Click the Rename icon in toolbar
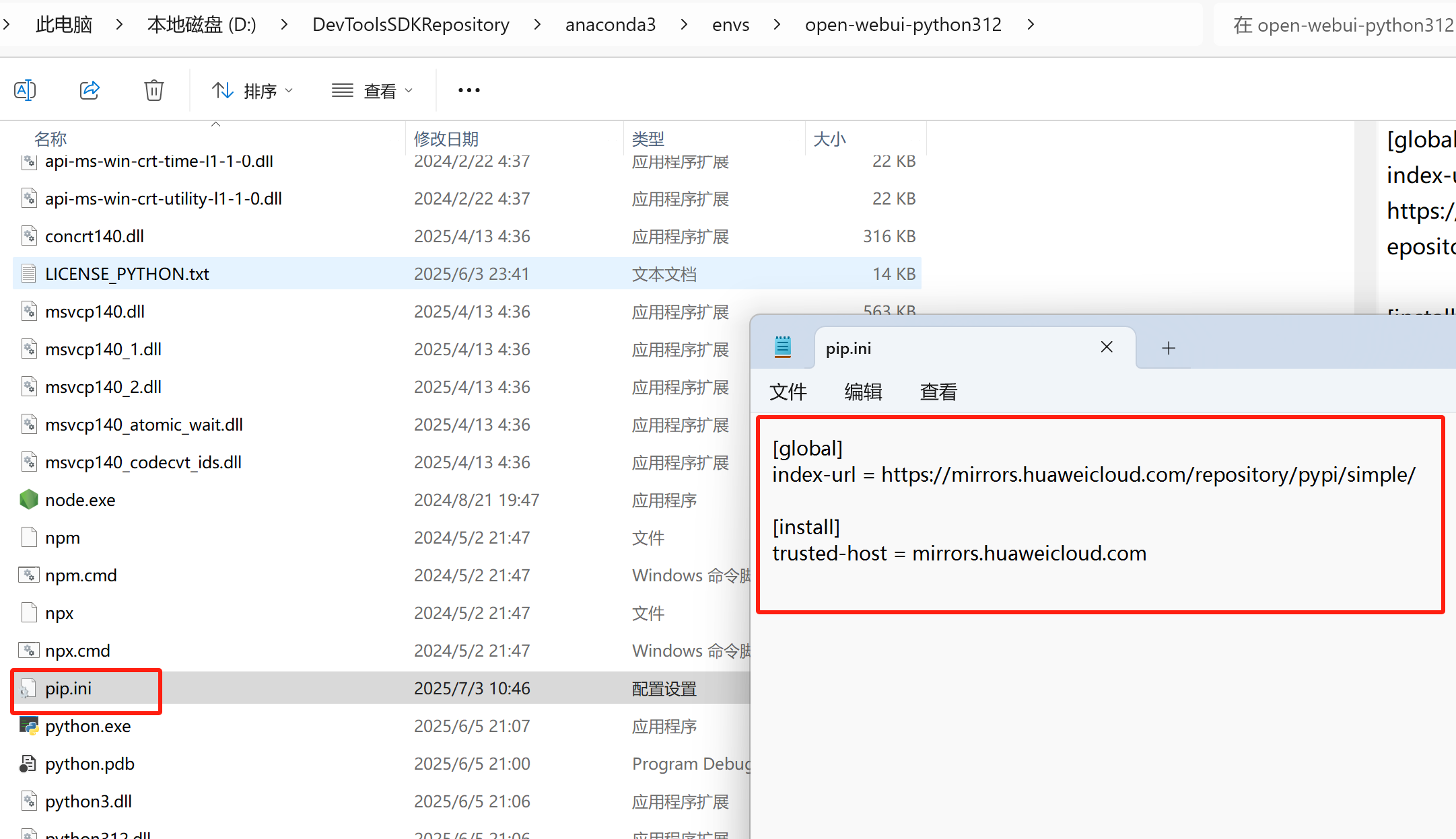Image resolution: width=1456 pixels, height=839 pixels. [x=25, y=90]
